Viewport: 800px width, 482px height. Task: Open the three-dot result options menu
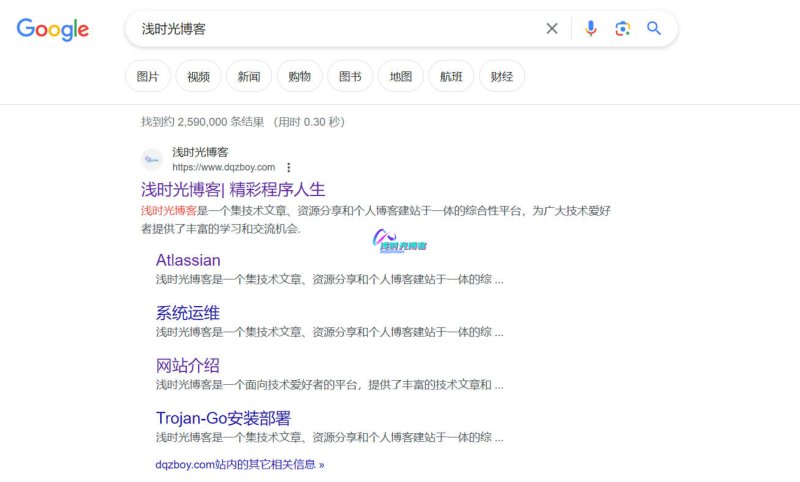tap(289, 167)
